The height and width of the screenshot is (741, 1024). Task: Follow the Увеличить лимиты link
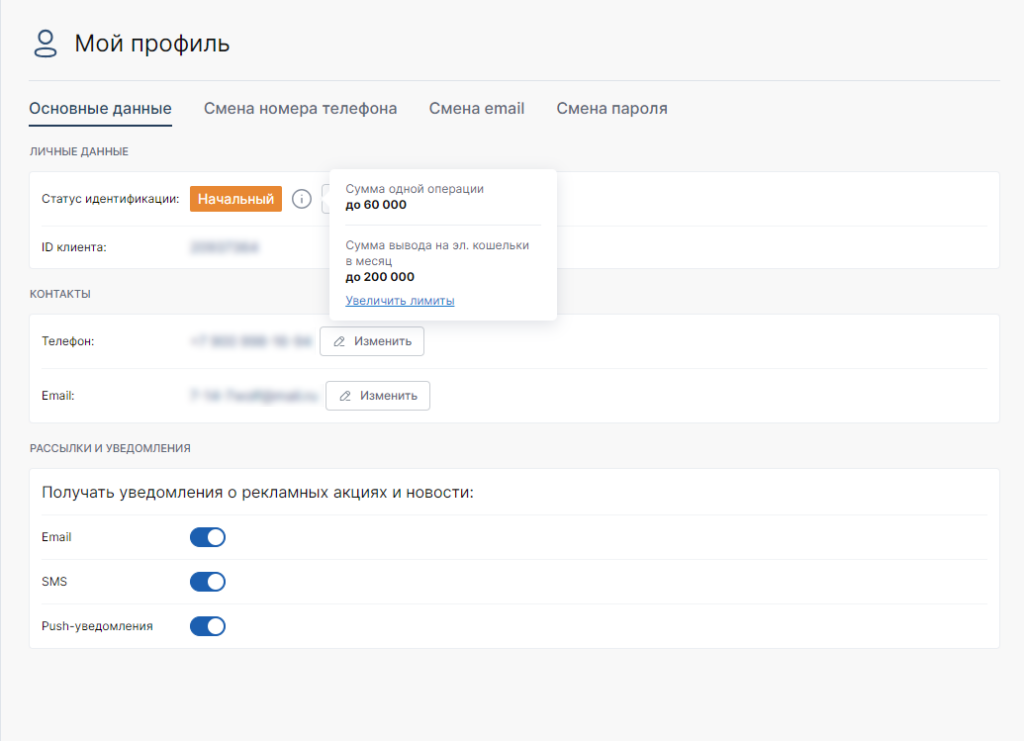(400, 300)
